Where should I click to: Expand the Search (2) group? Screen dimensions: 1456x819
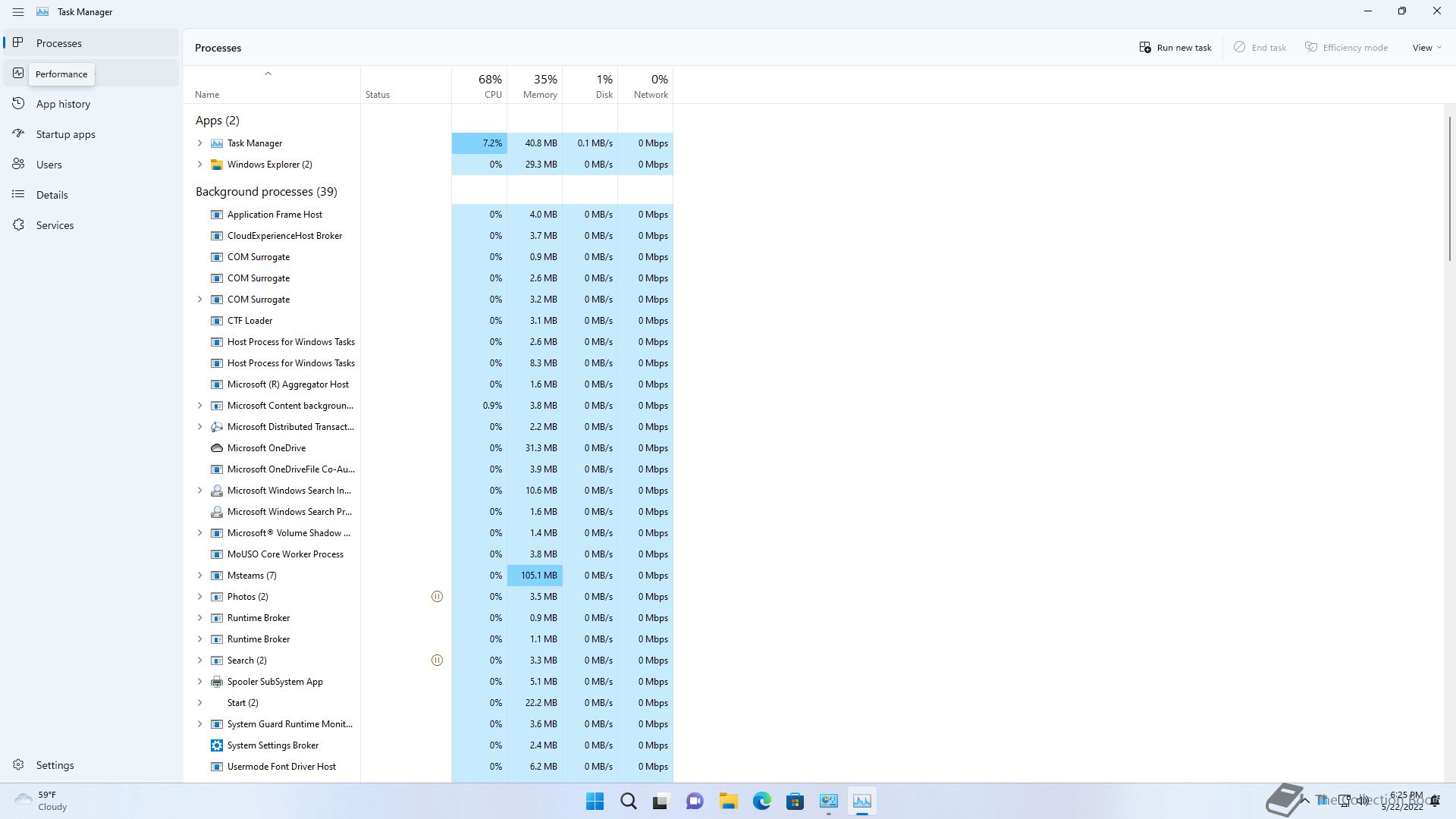point(200,661)
